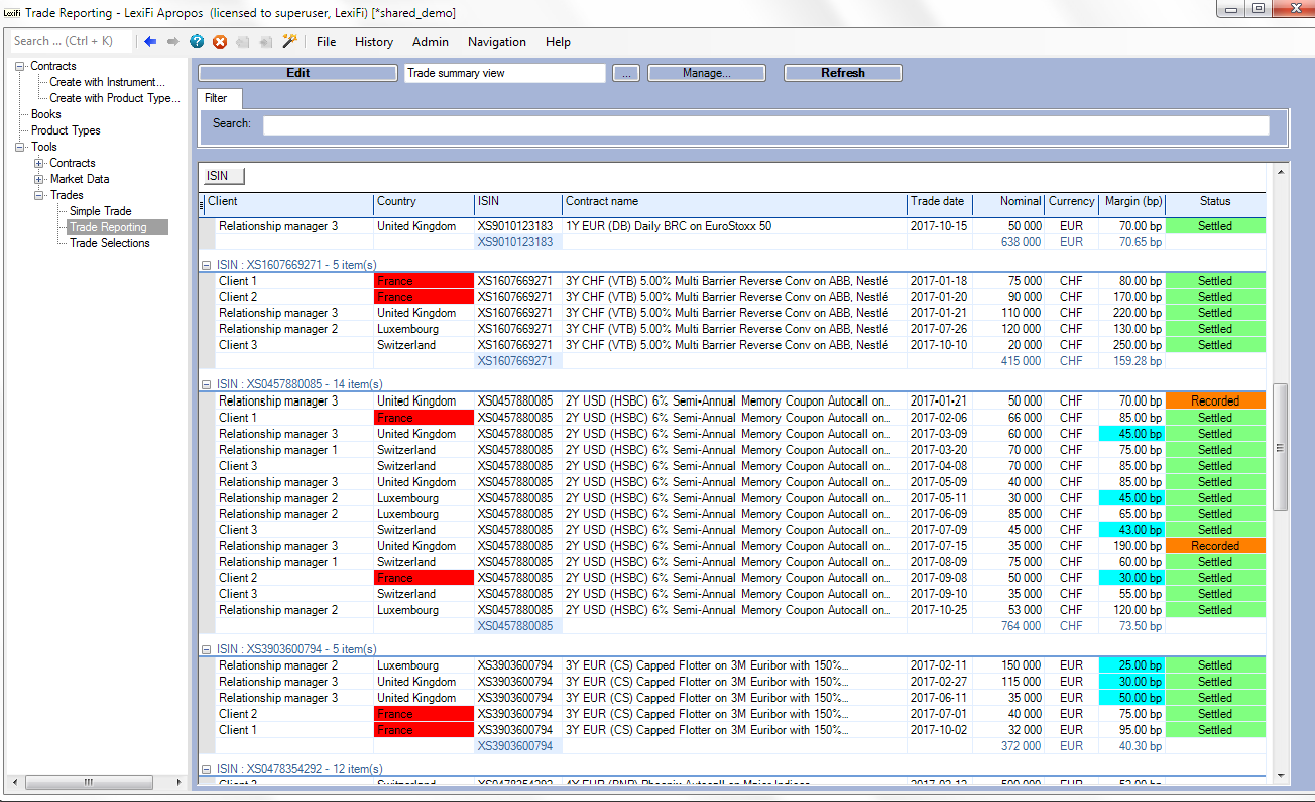This screenshot has height=802, width=1315.
Task: Expand the Contracts subnode under Tools
Action: click(39, 163)
